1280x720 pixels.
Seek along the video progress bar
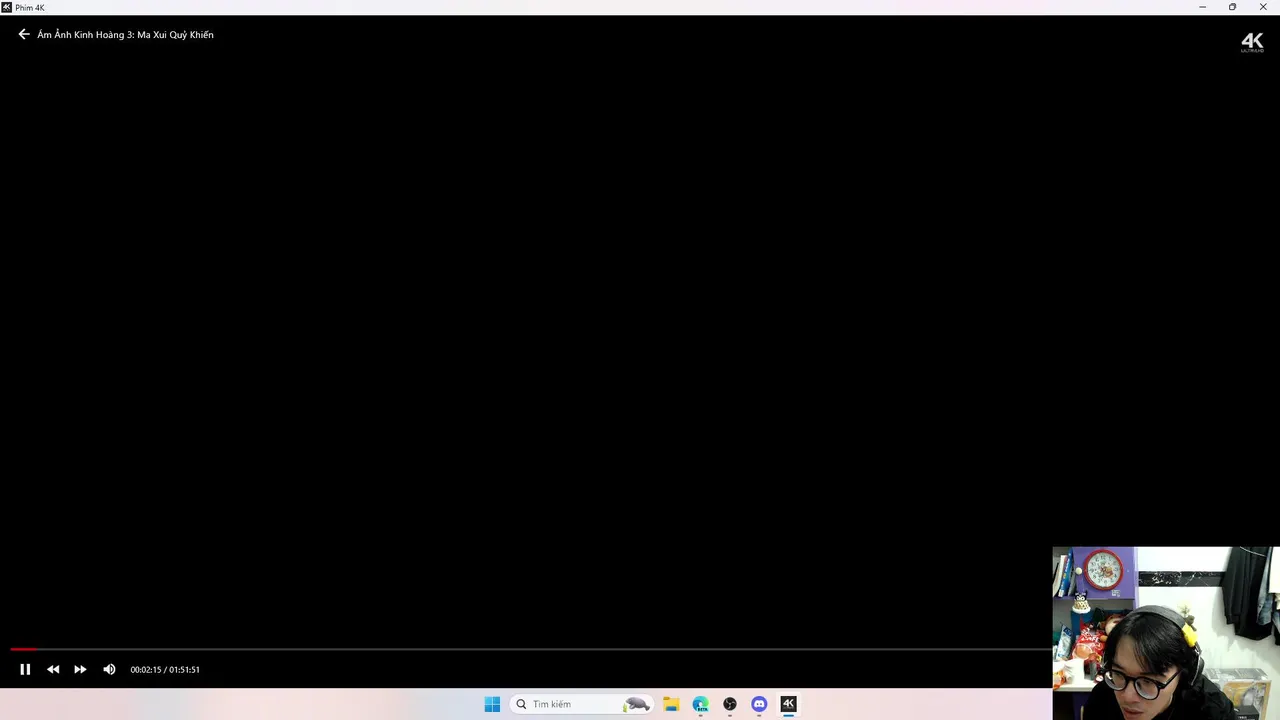pyautogui.click(x=530, y=649)
